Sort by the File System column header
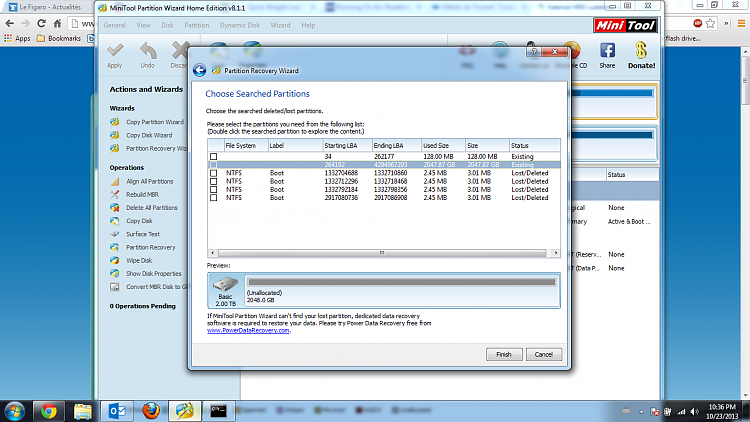 point(245,145)
